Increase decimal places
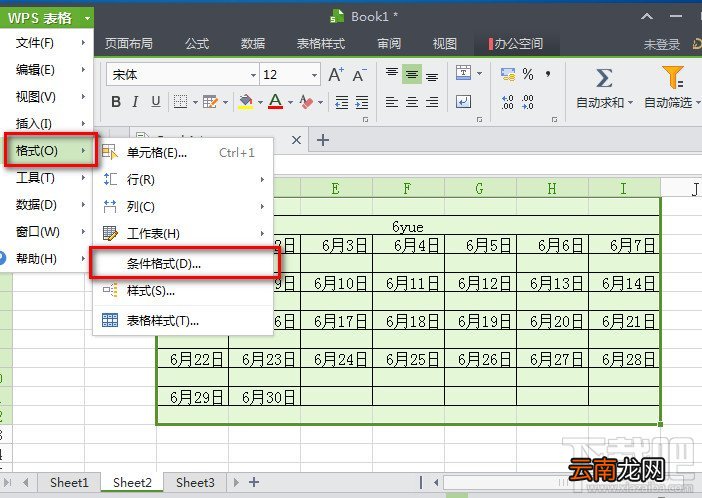702x498 pixels. [507, 102]
